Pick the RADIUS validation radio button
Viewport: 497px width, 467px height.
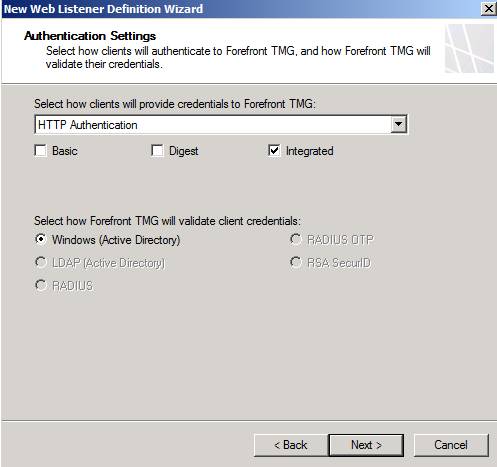point(41,285)
